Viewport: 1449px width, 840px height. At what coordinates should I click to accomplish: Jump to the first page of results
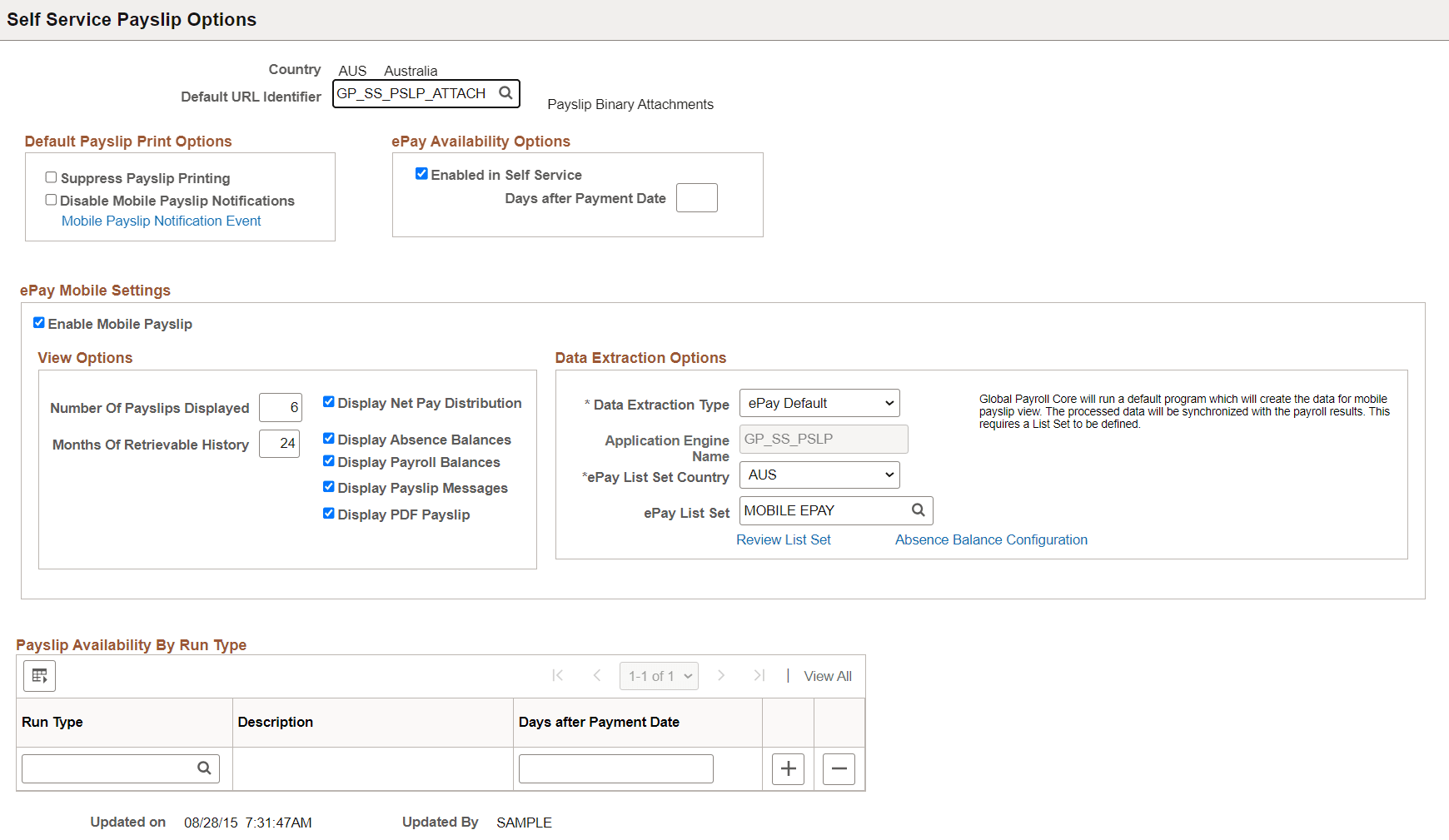[557, 675]
